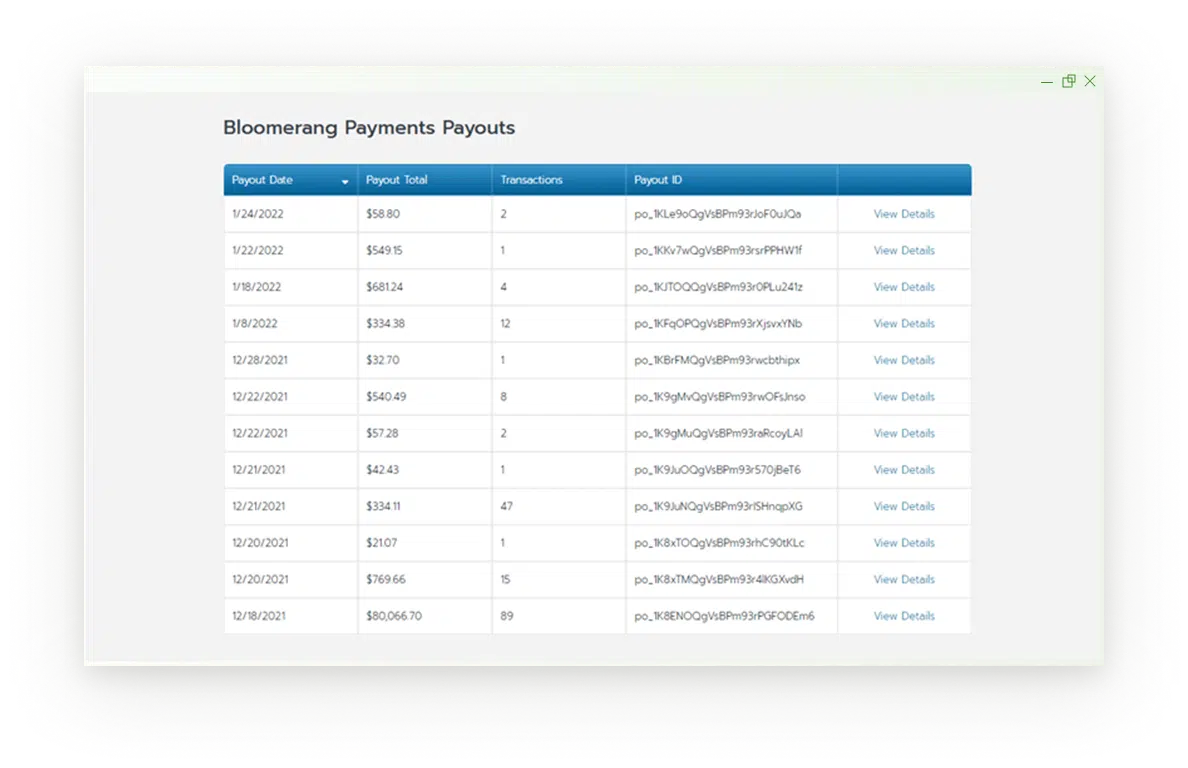This screenshot has width=1188, height=768.
Task: Click the $334.11 payout total
Action: pyautogui.click(x=383, y=506)
